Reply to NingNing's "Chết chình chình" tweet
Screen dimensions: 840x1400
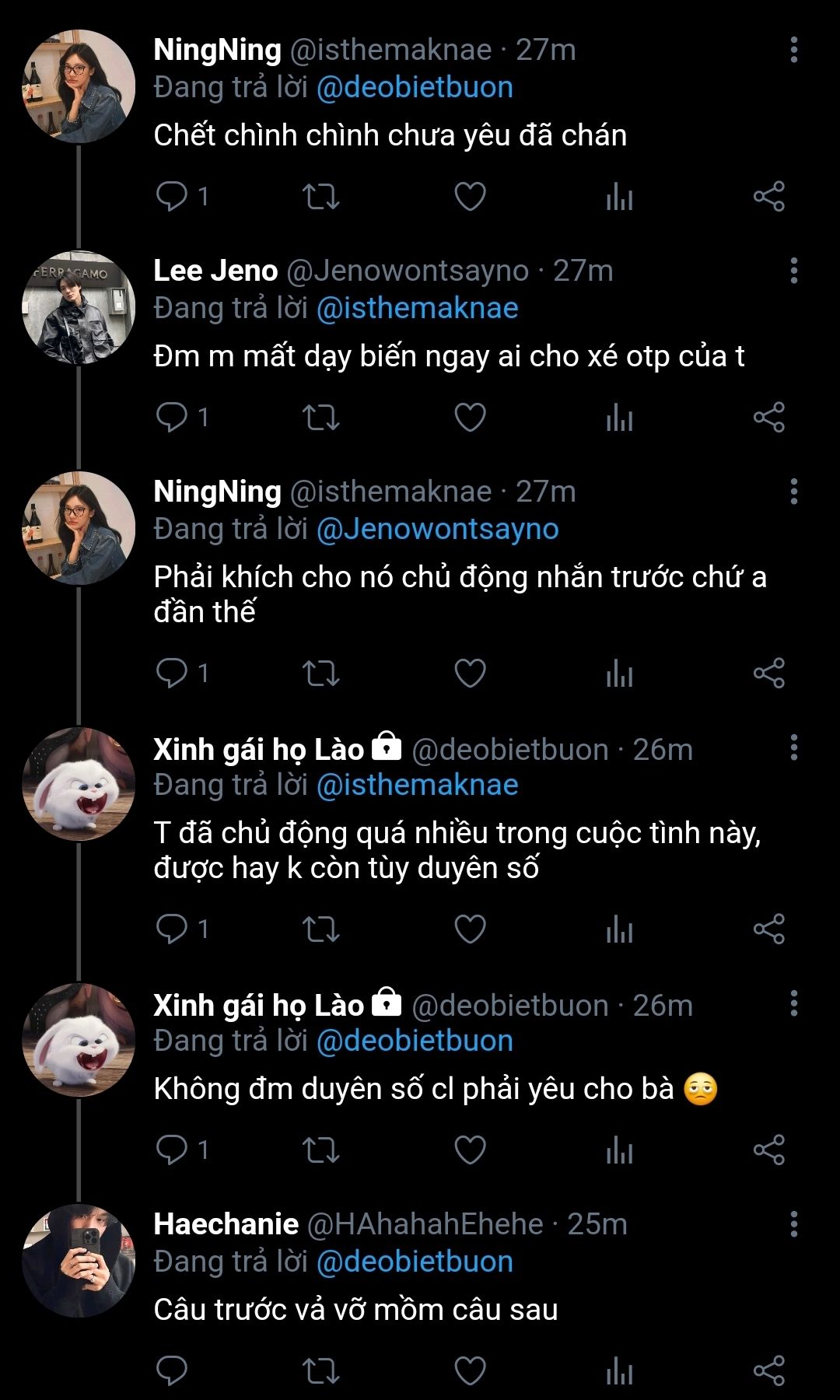172,197
